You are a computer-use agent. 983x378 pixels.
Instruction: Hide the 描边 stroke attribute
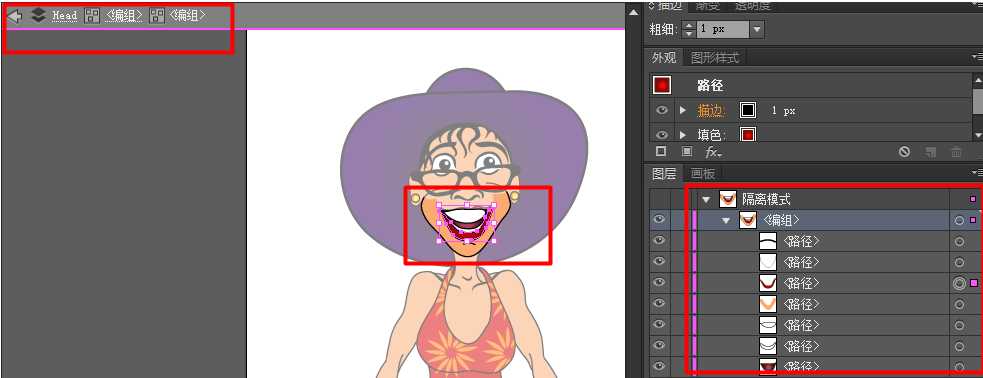661,110
